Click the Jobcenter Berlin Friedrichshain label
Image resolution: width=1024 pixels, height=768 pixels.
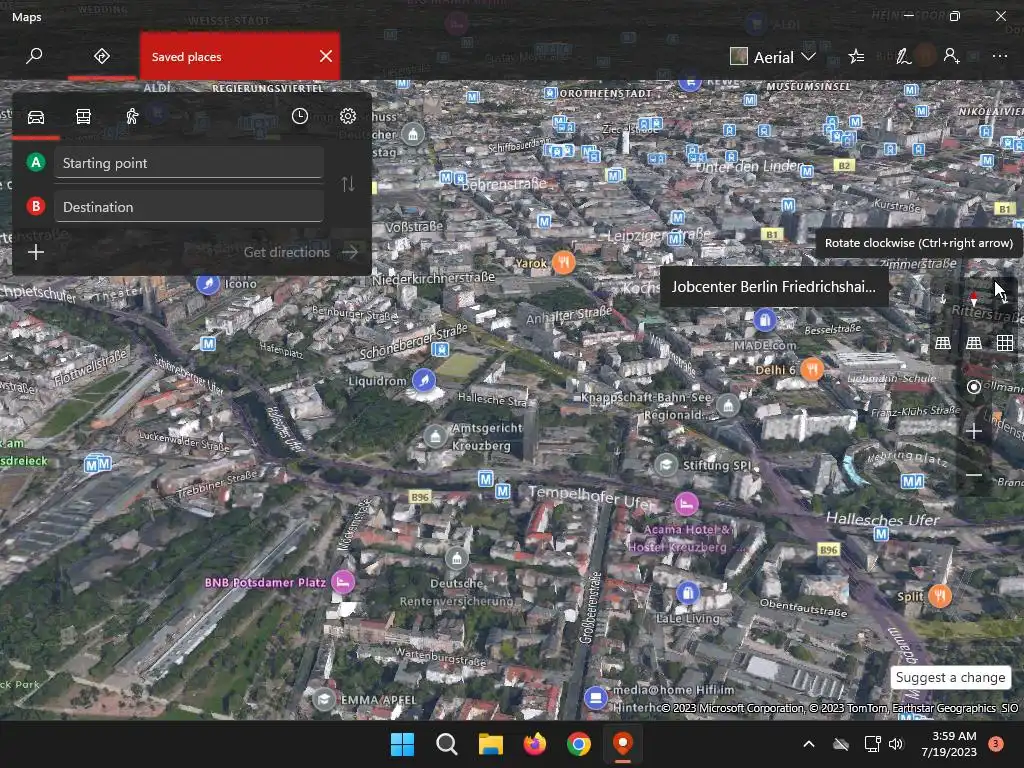tap(774, 287)
